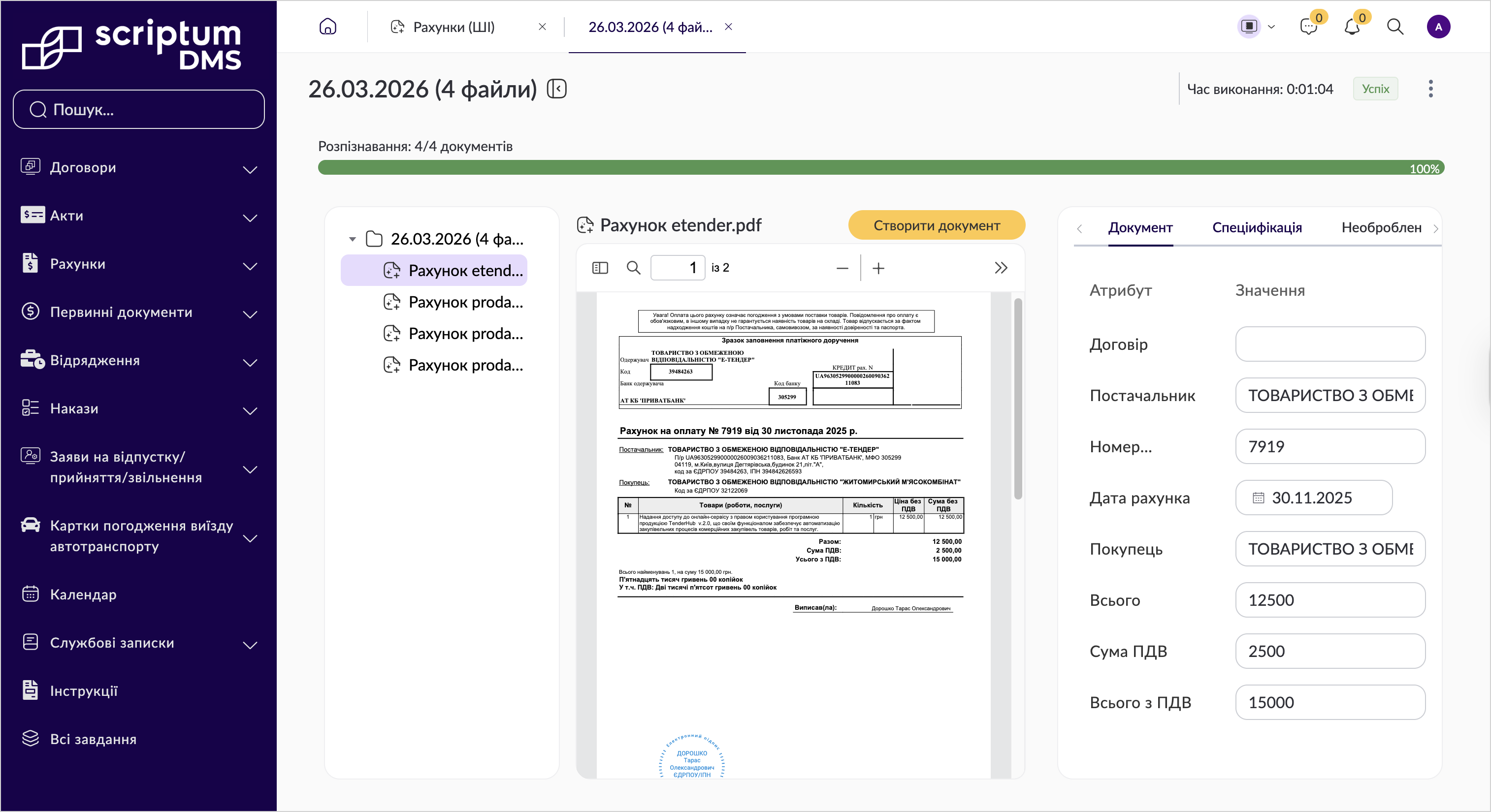Image resolution: width=1491 pixels, height=812 pixels.
Task: Collapse the panel next to title
Action: 557,89
